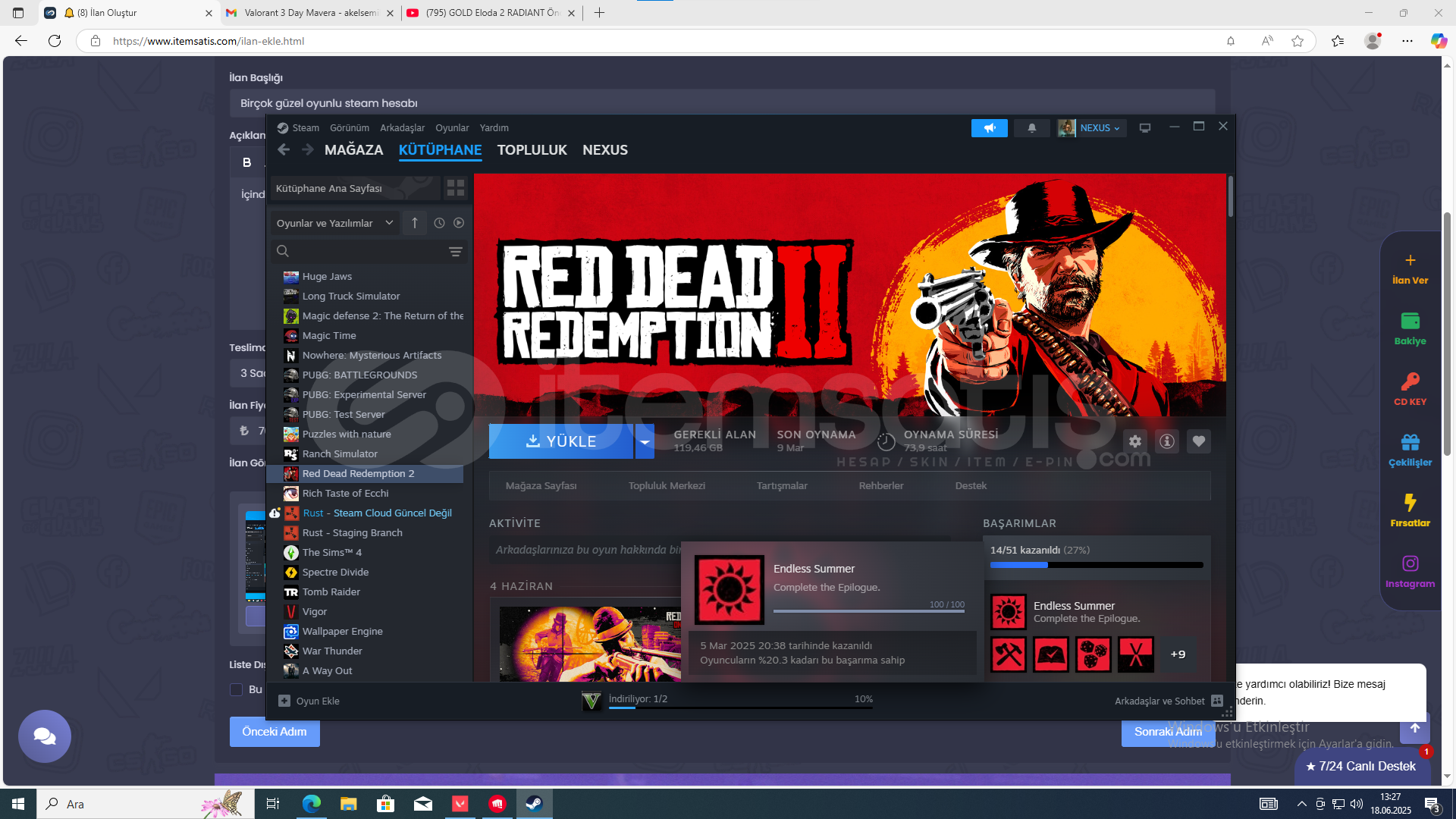Switch to MAĞAZA tab
1456x819 pixels.
tap(354, 150)
